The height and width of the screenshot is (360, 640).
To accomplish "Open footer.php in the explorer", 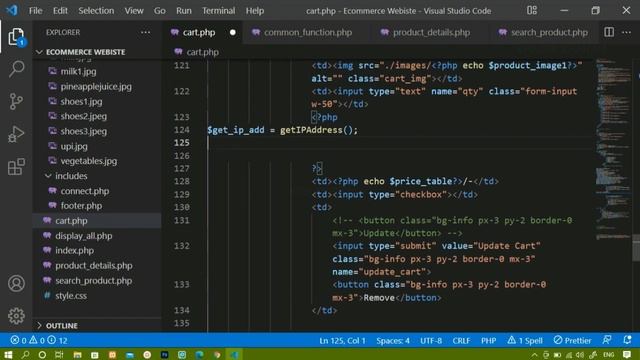I will click(x=81, y=206).
